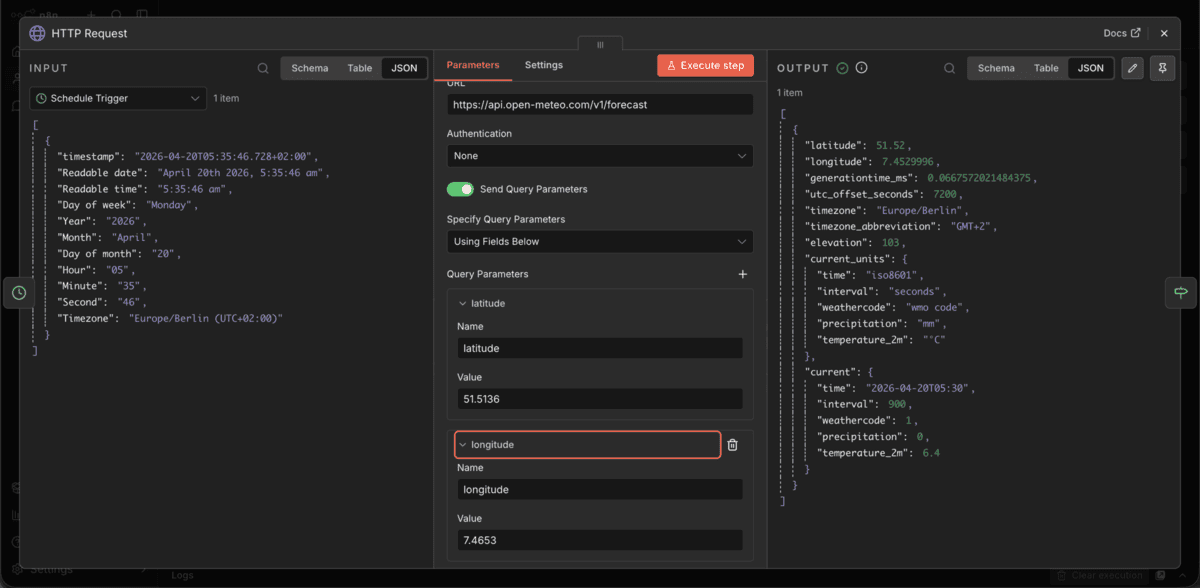Search within the INPUT panel
The image size is (1200, 588).
[262, 67]
